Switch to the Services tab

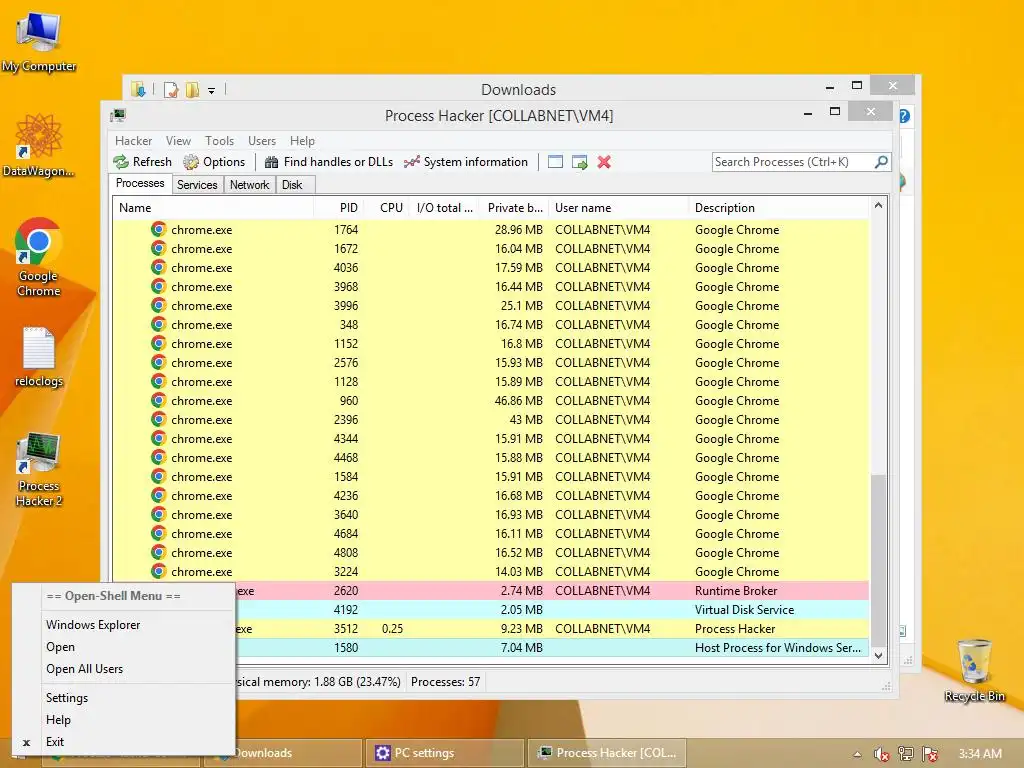197,185
